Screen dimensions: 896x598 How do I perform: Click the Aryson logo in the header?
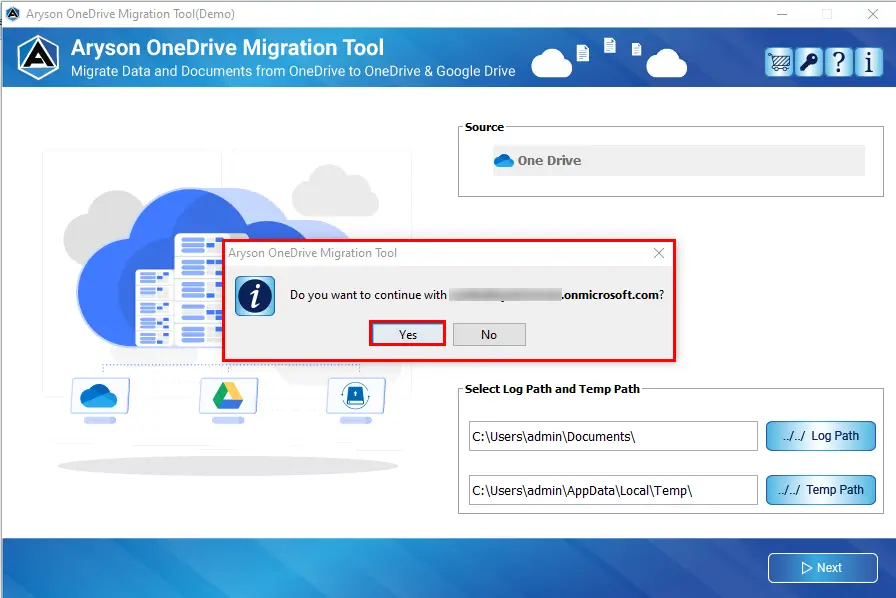pos(38,57)
